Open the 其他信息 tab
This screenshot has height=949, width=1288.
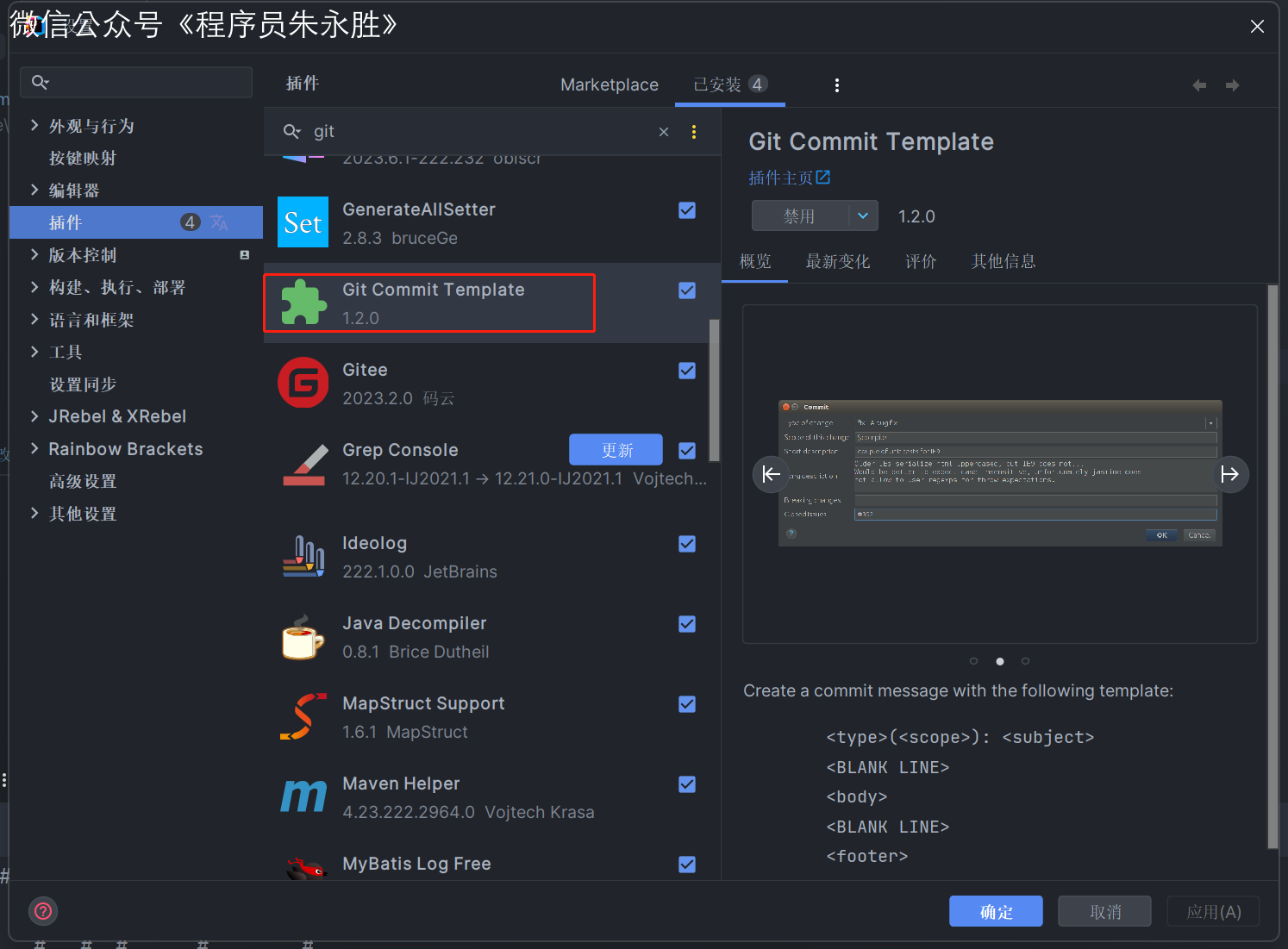click(1004, 261)
